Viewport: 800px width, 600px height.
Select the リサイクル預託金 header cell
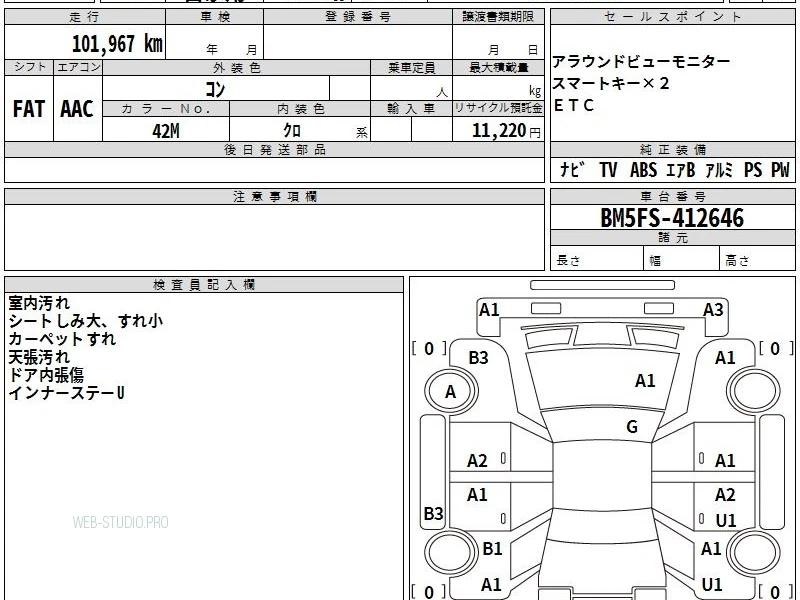click(x=498, y=109)
